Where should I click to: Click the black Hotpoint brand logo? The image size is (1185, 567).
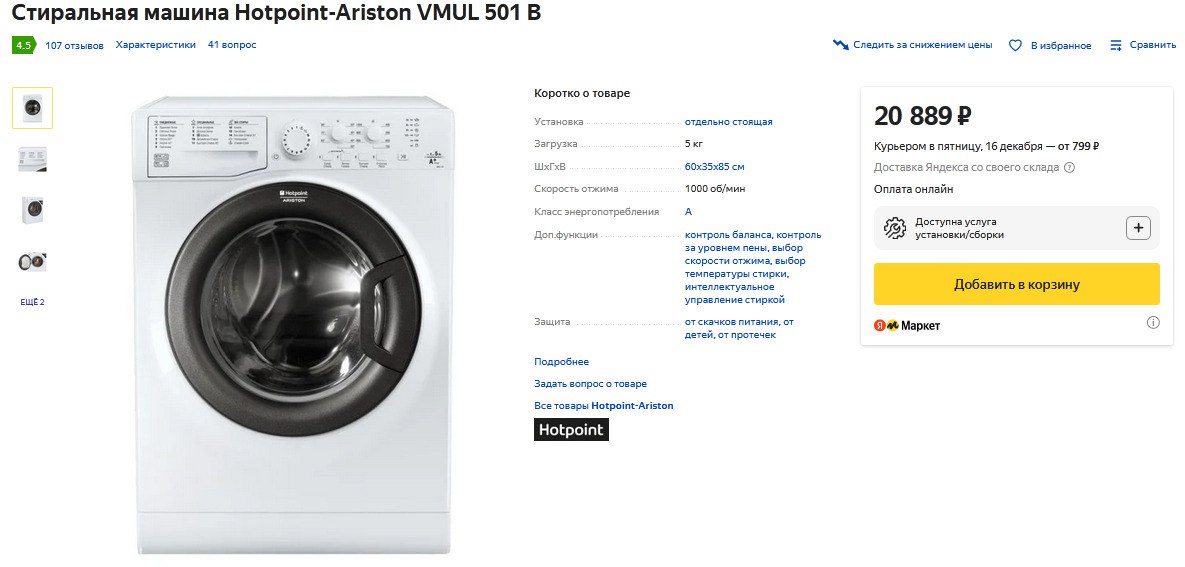click(x=571, y=430)
